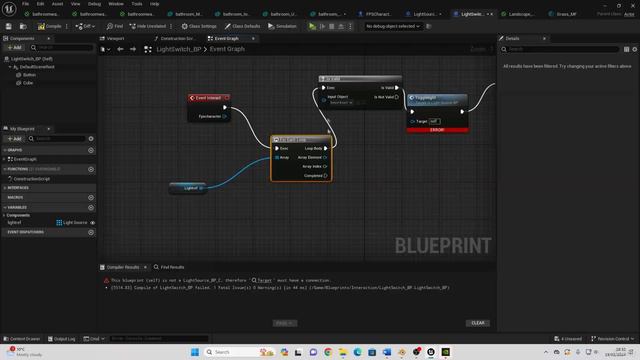Click the step-frame play button
The height and width of the screenshot is (360, 640).
[x=322, y=26]
